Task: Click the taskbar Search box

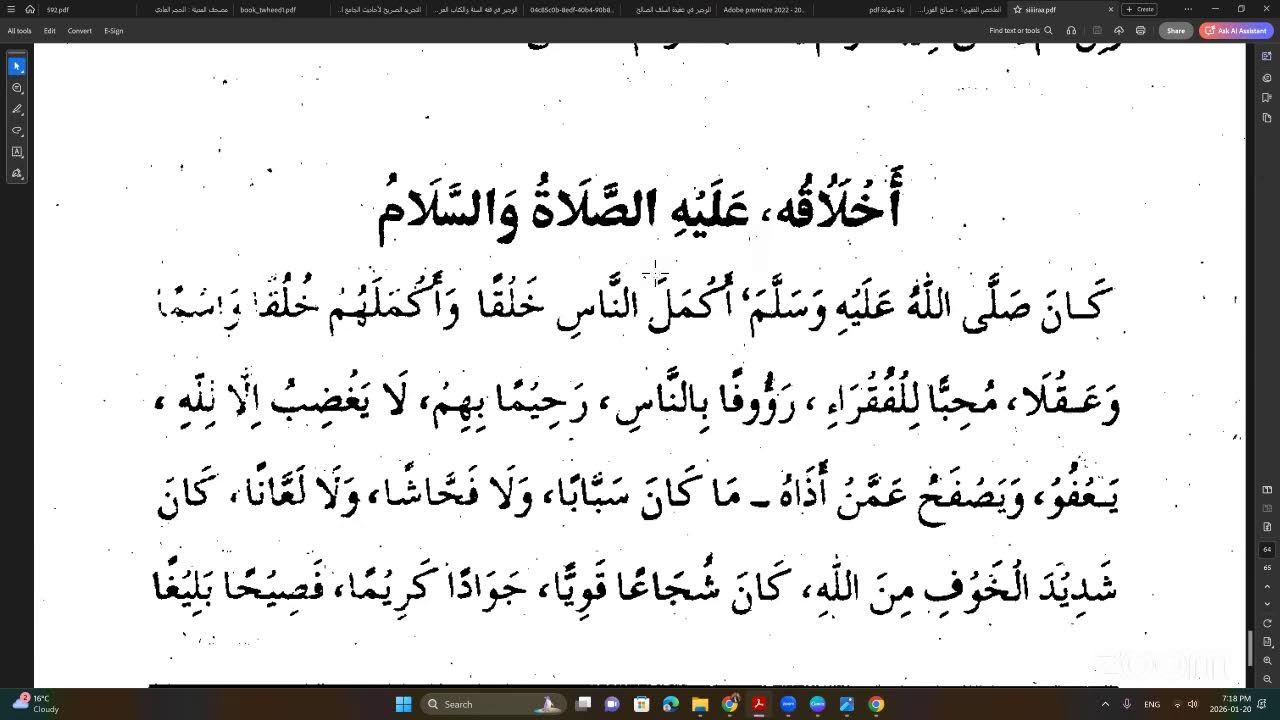Action: (492, 704)
